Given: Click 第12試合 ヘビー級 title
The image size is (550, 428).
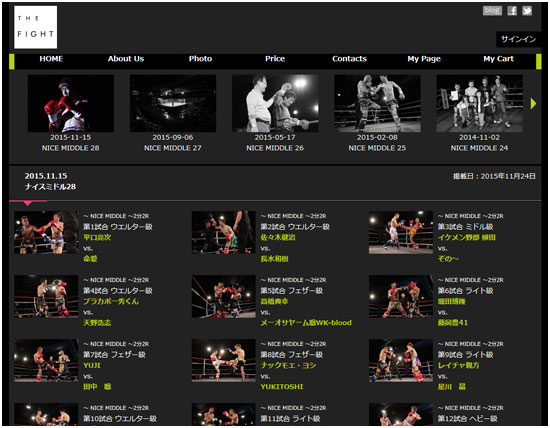Looking at the screenshot, I should click(x=468, y=419).
